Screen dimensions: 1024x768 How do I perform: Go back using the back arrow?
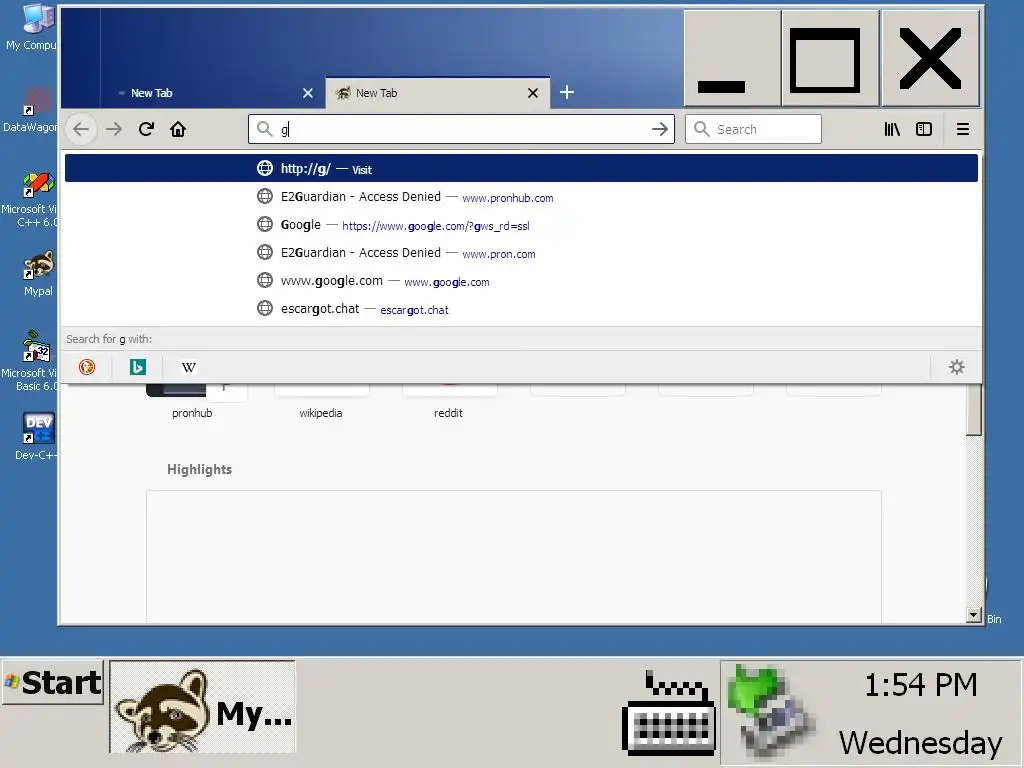coord(81,129)
